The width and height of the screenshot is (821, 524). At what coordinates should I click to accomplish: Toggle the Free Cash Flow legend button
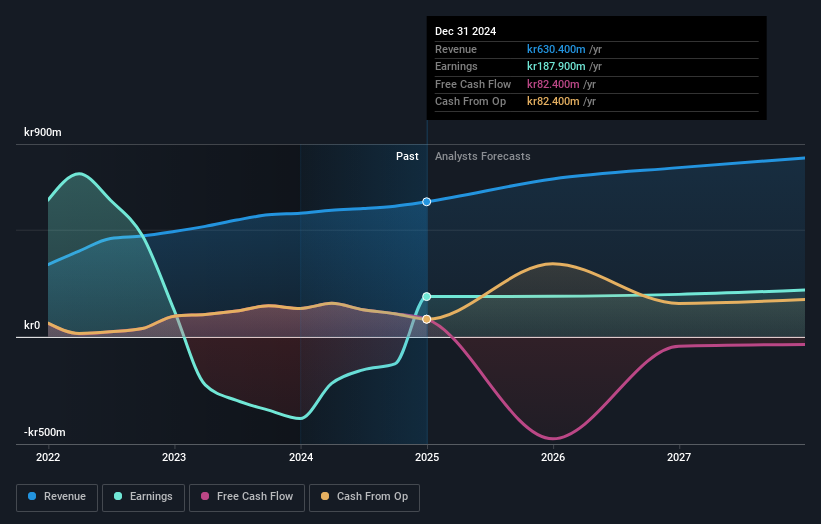(247, 497)
